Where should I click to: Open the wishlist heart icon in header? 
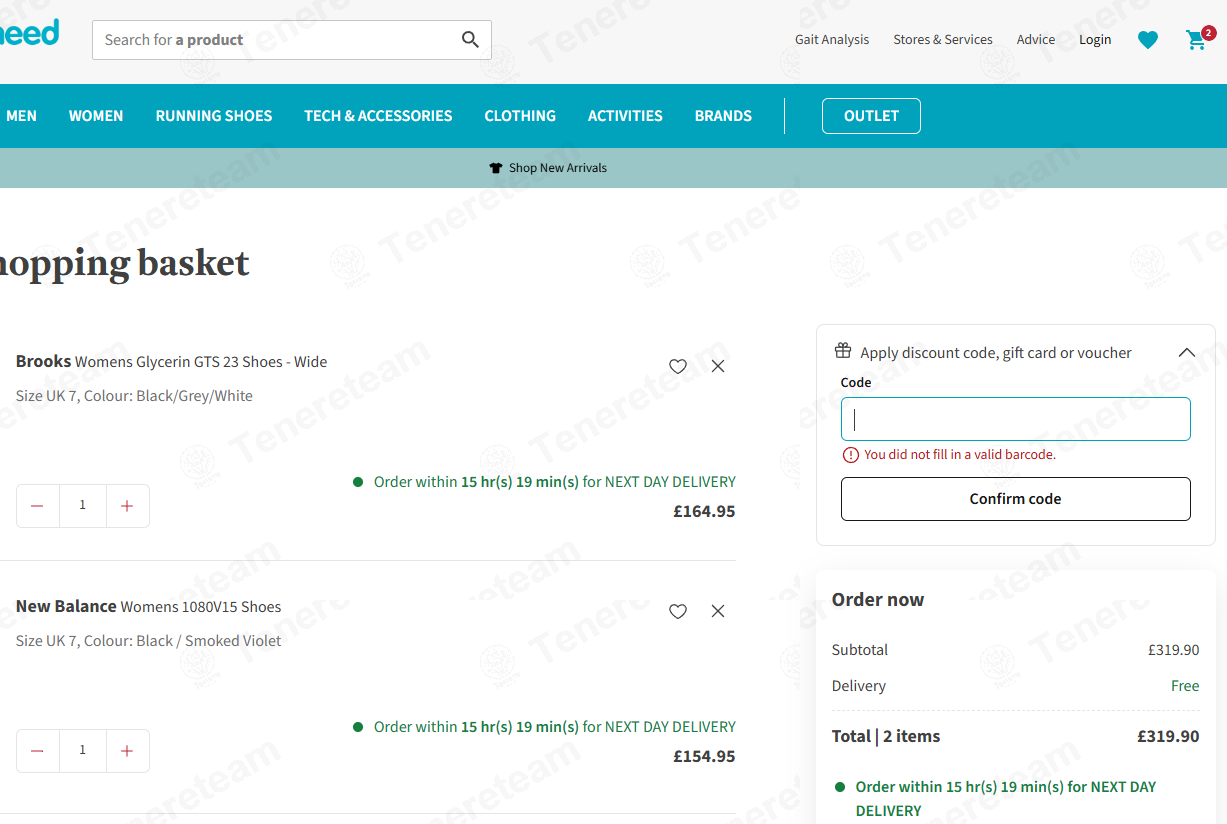pyautogui.click(x=1148, y=40)
